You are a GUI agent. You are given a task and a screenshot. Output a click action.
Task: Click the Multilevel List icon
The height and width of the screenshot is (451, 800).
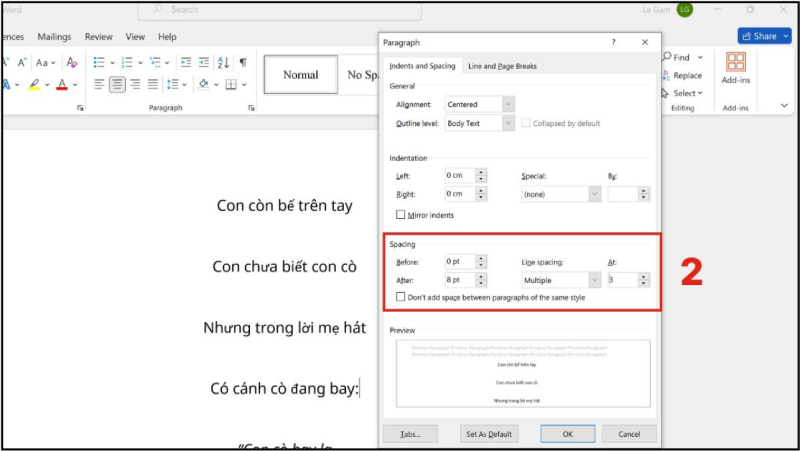pos(155,62)
